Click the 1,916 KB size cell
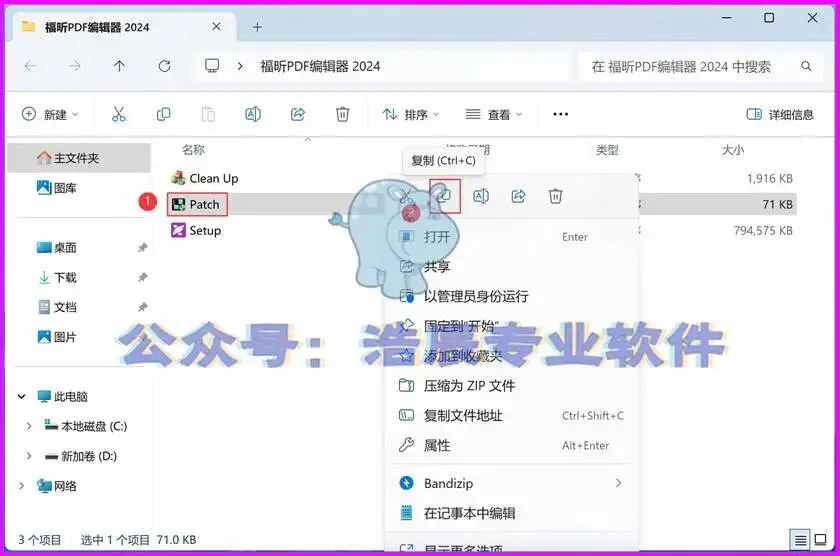 pos(769,178)
